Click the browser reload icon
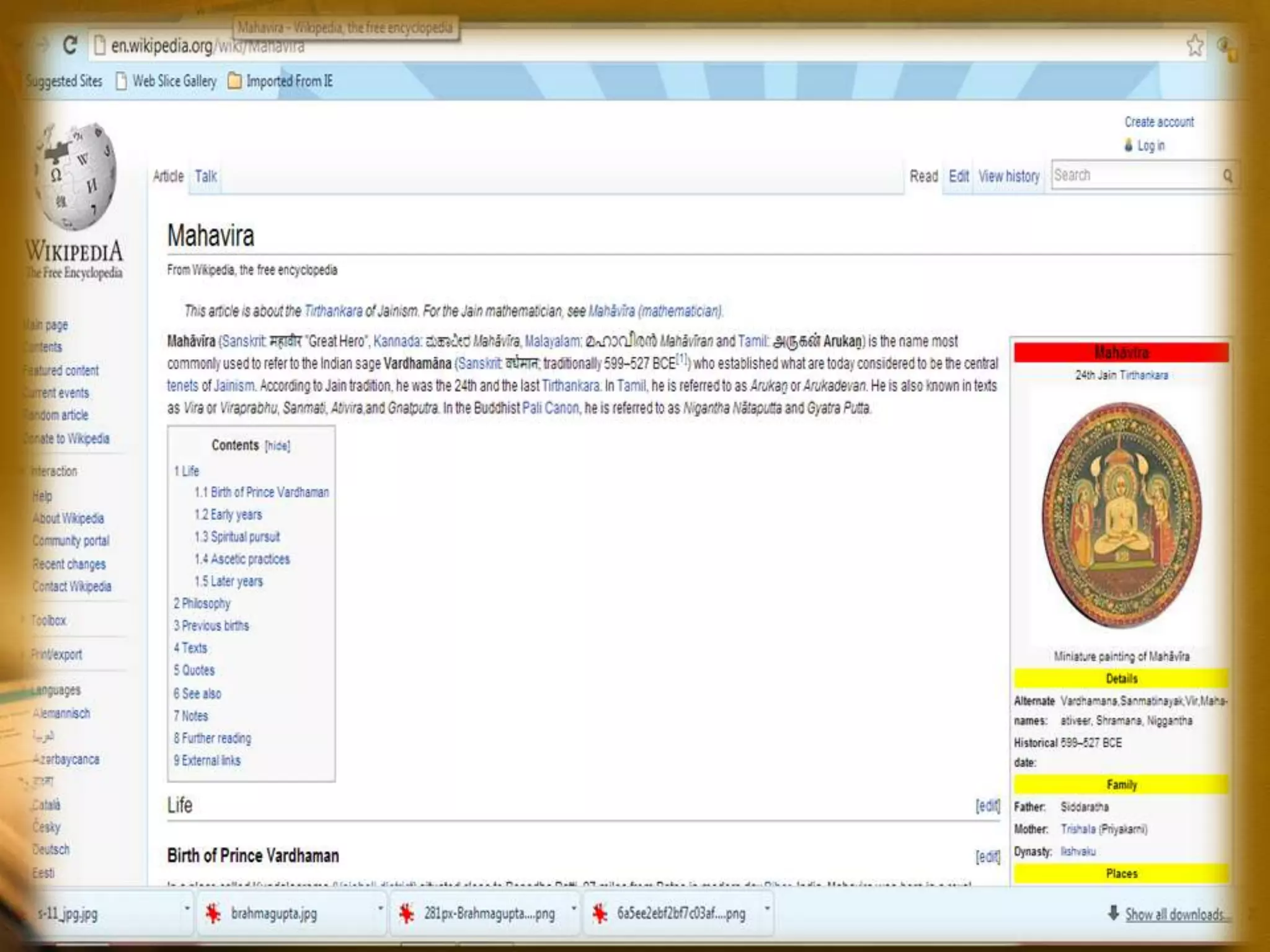The image size is (1270, 952). tap(69, 45)
